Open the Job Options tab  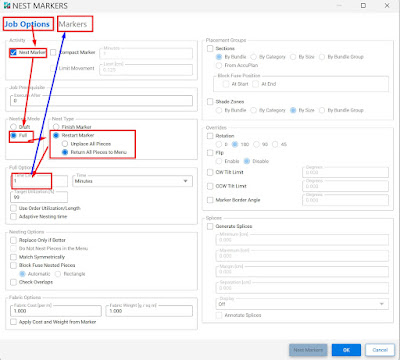coord(27,24)
